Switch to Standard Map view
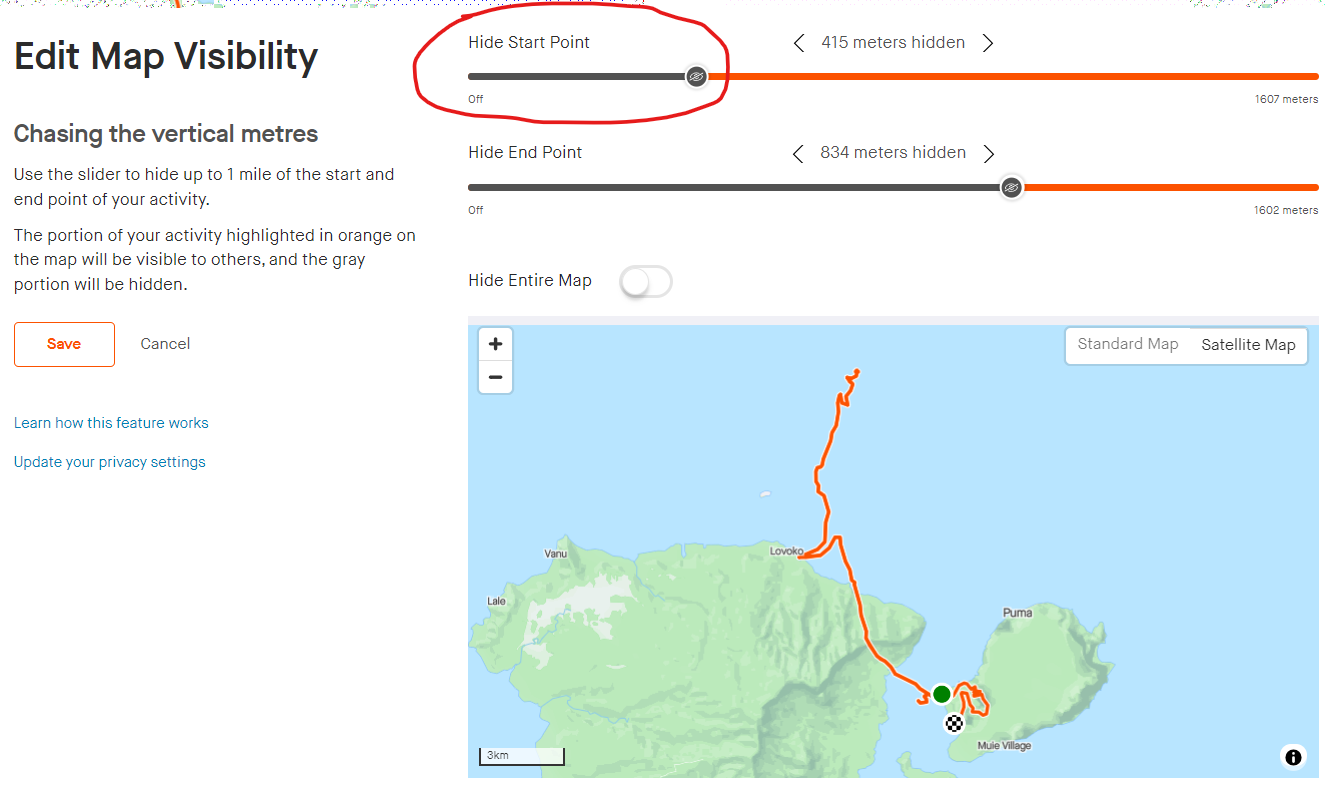Viewport: 1325px width, 788px height. [x=1128, y=344]
